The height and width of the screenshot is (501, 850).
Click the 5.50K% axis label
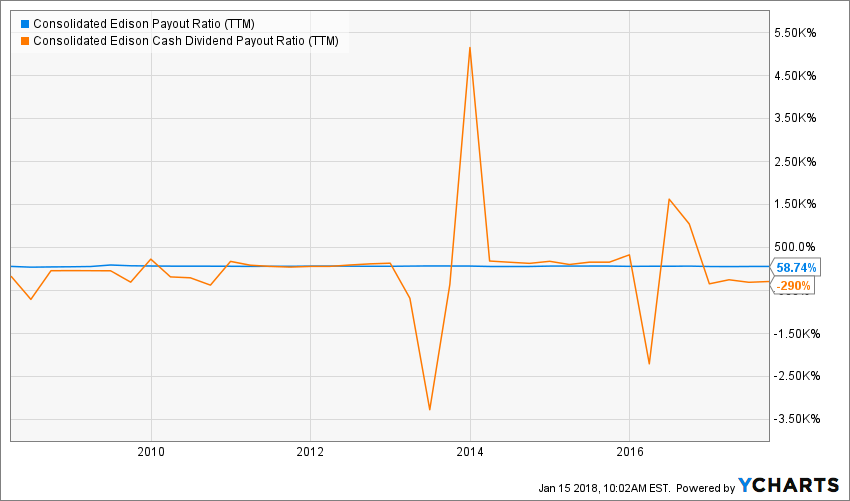[x=796, y=33]
